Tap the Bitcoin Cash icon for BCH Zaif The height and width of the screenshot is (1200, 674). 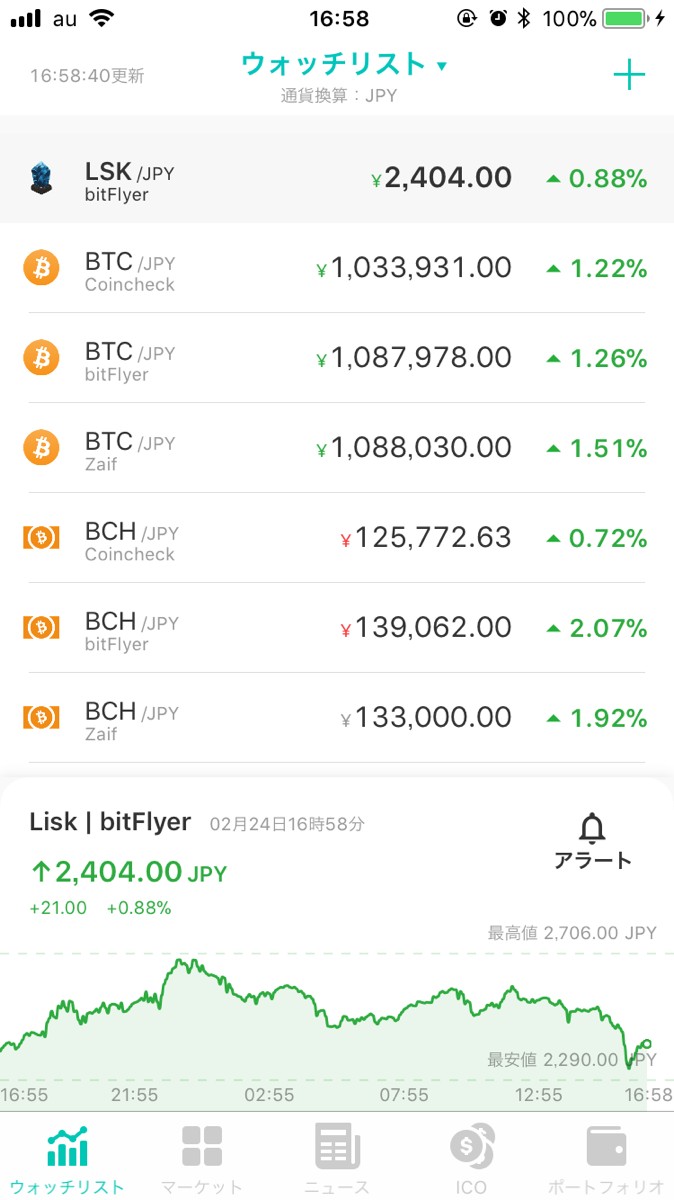coord(41,718)
